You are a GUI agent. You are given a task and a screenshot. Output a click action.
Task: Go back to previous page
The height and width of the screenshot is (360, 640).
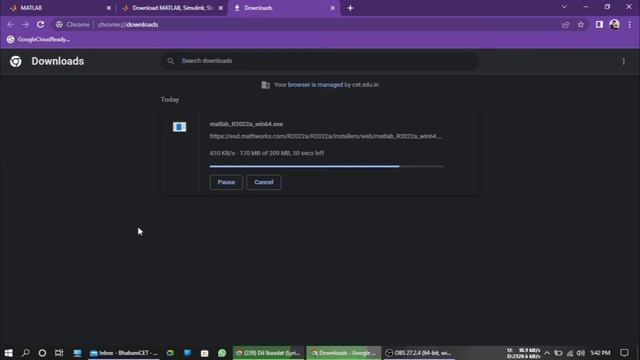point(11,24)
